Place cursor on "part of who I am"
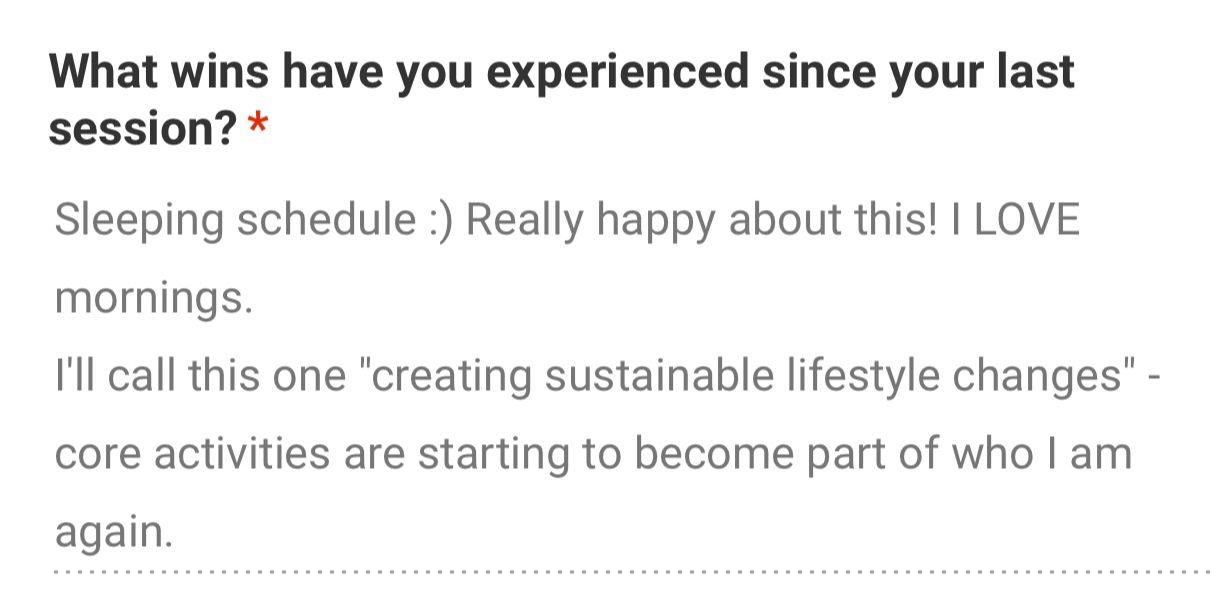Image resolution: width=1218 pixels, height=596 pixels. coord(959,456)
